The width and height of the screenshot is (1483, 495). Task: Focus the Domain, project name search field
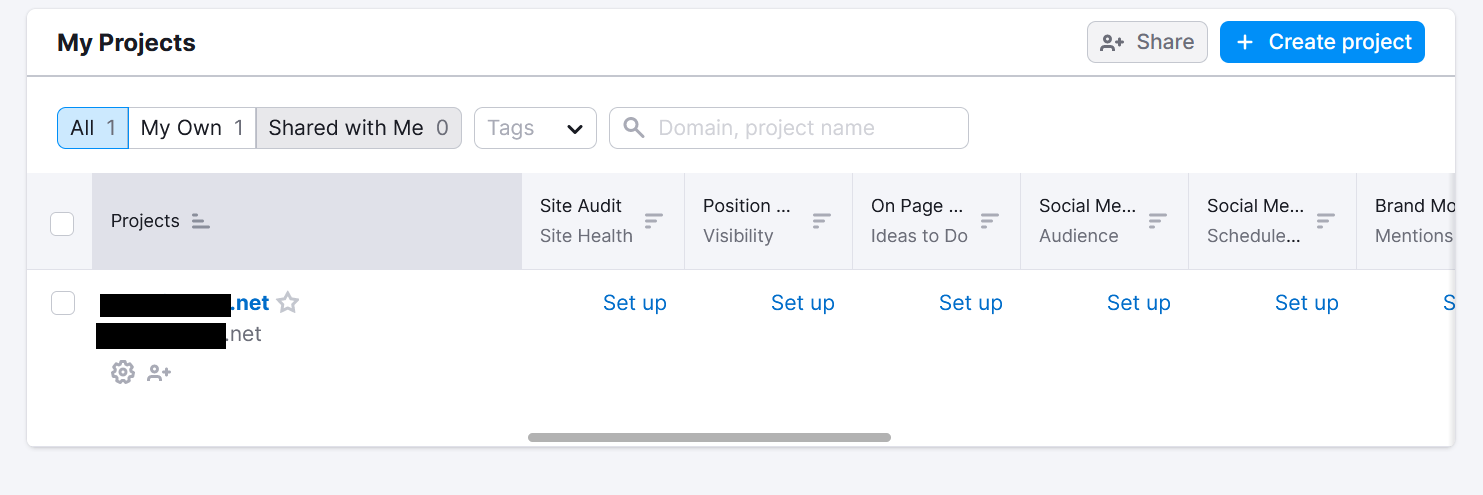pyautogui.click(x=800, y=128)
